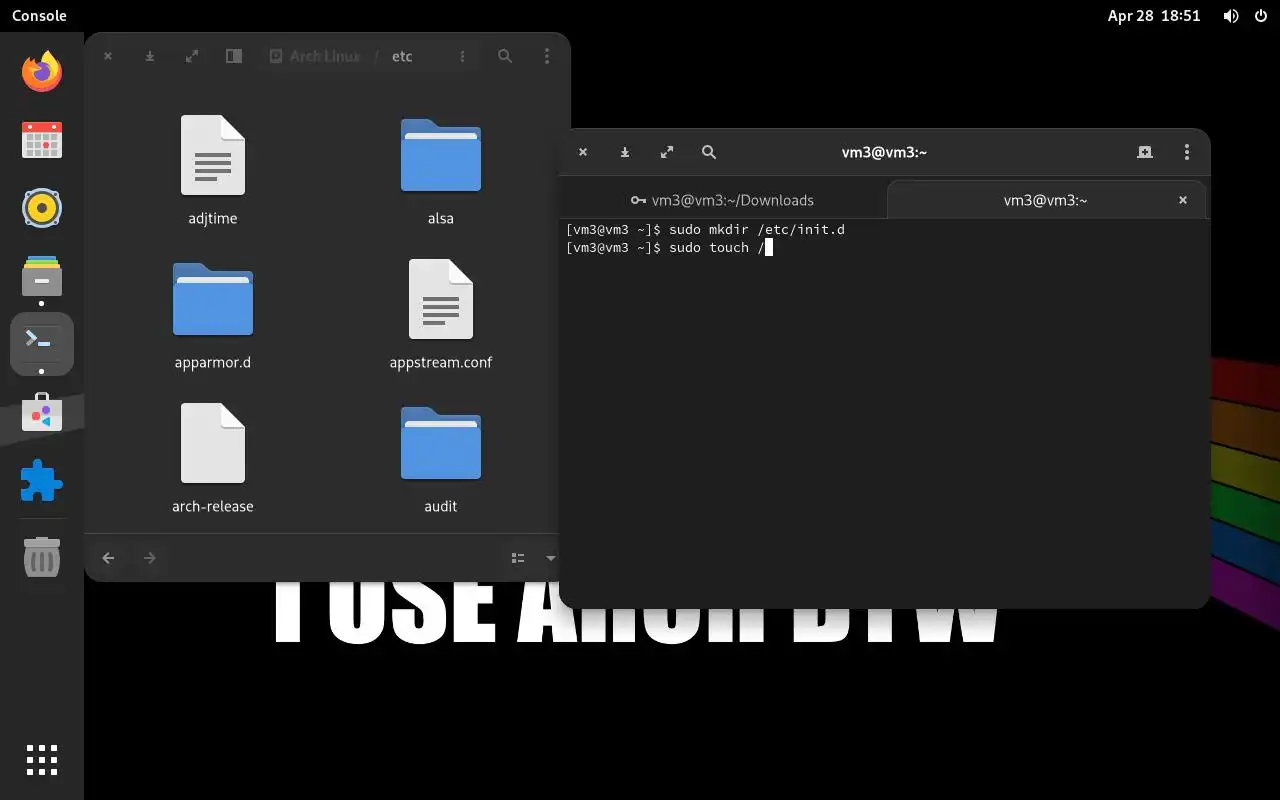Image resolution: width=1280 pixels, height=800 pixels.
Task: Toggle the Files sidebar panel icon
Action: (234, 56)
